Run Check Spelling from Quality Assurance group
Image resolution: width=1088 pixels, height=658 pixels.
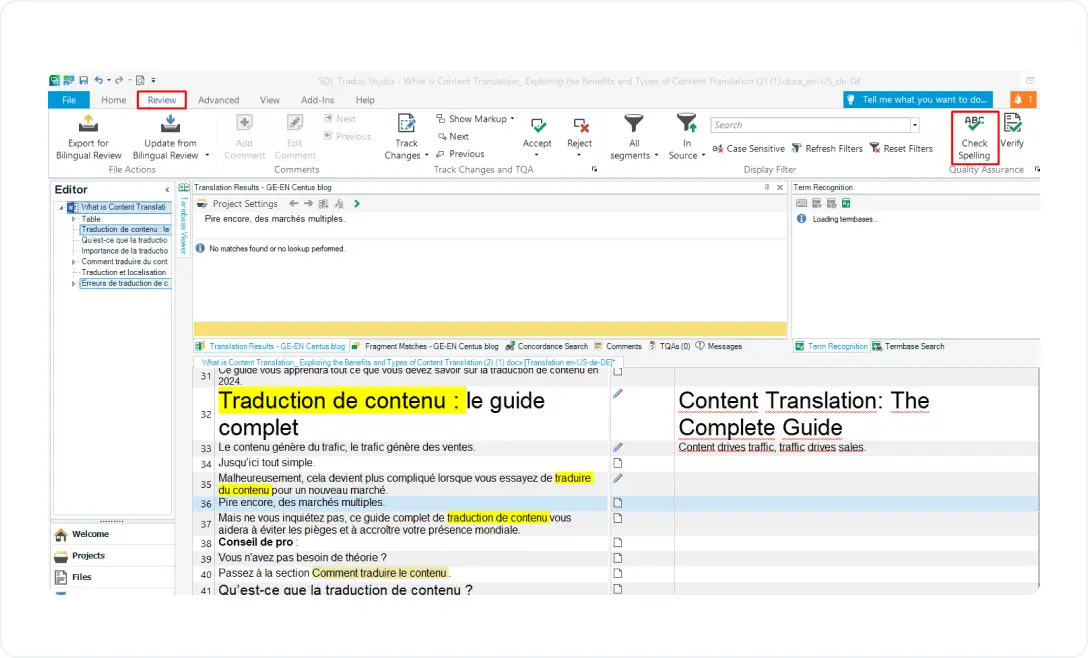974,135
